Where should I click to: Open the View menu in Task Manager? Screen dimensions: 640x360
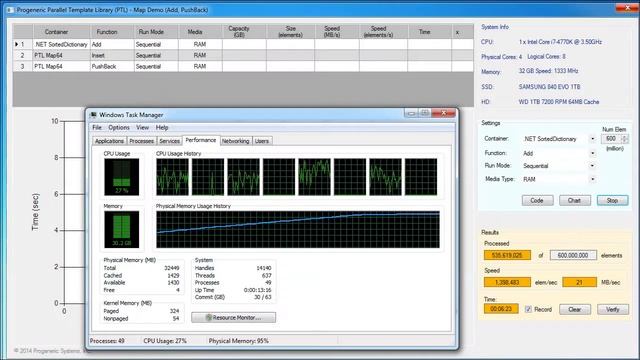pyautogui.click(x=142, y=128)
